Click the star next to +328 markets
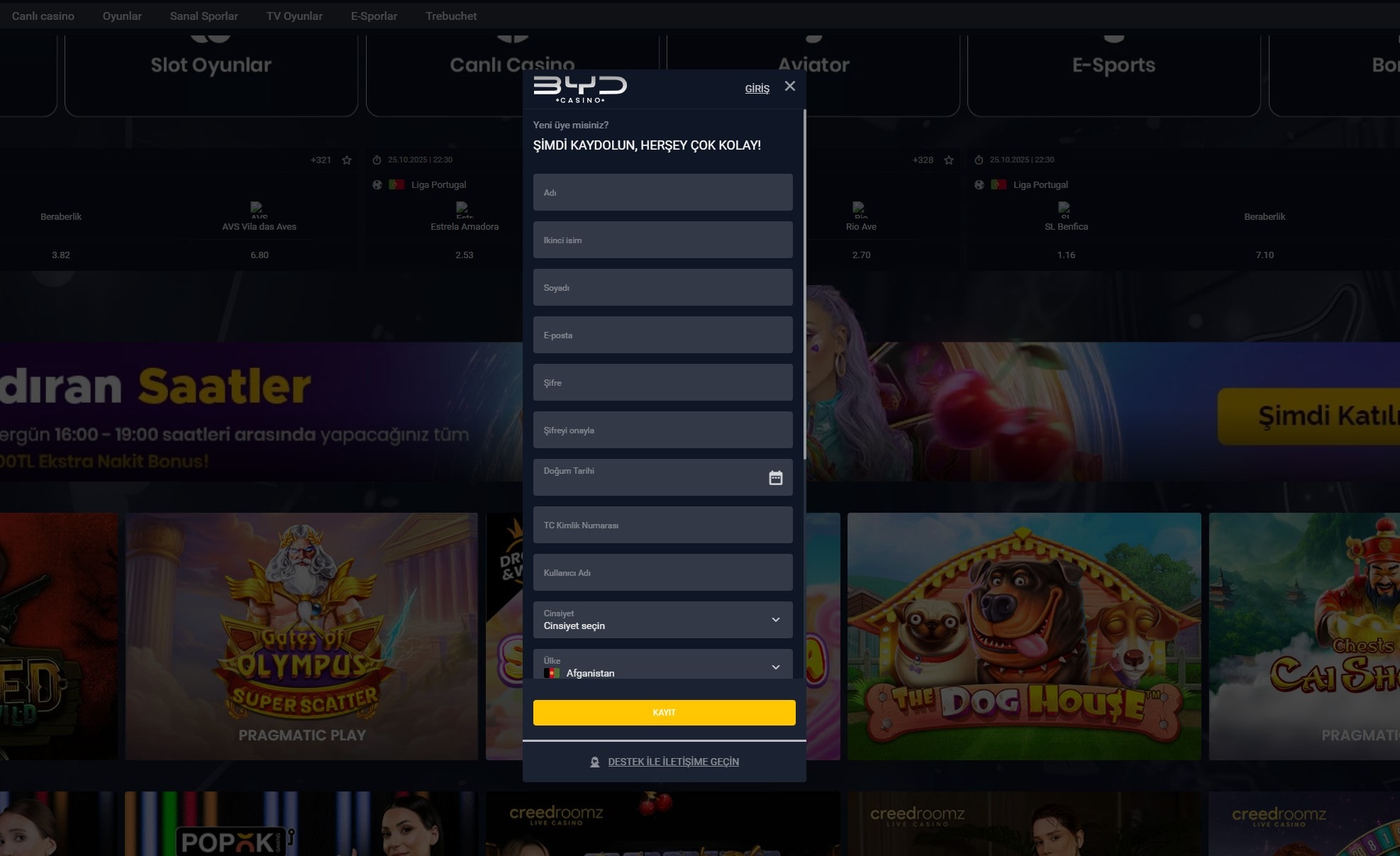The width and height of the screenshot is (1400, 856). 948,160
